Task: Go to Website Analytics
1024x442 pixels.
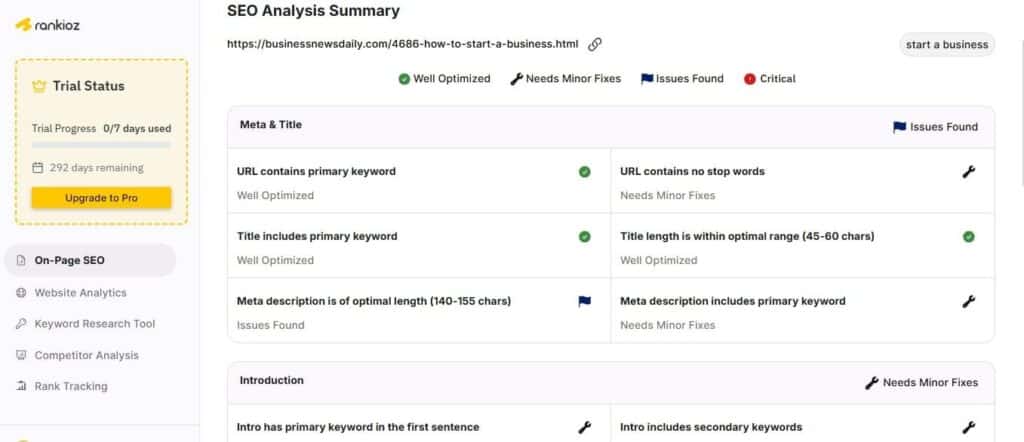Action: pyautogui.click(x=80, y=293)
